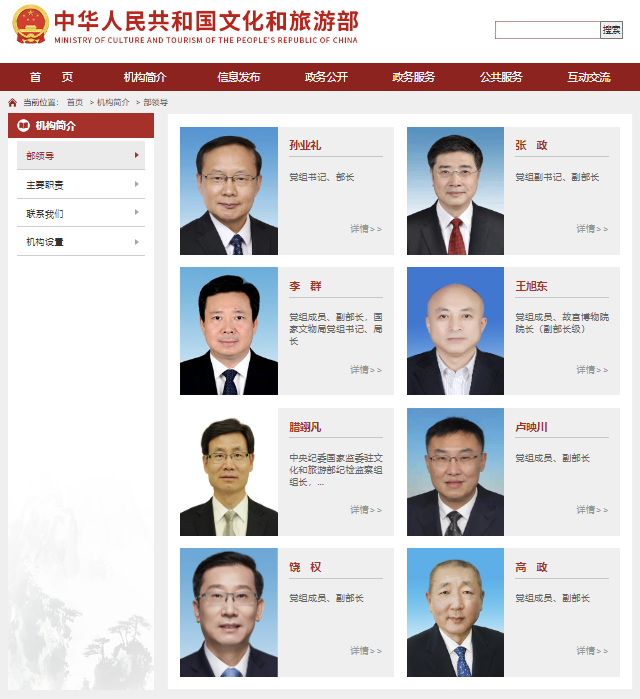Image resolution: width=640 pixels, height=699 pixels.
Task: Open 详情 link for 王旭东
Action: click(x=592, y=370)
